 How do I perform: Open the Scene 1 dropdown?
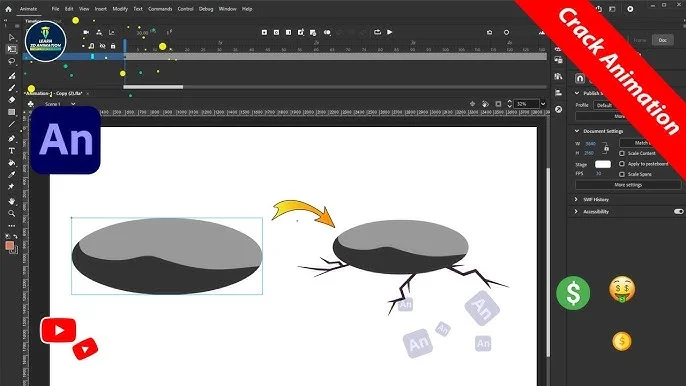click(x=73, y=104)
